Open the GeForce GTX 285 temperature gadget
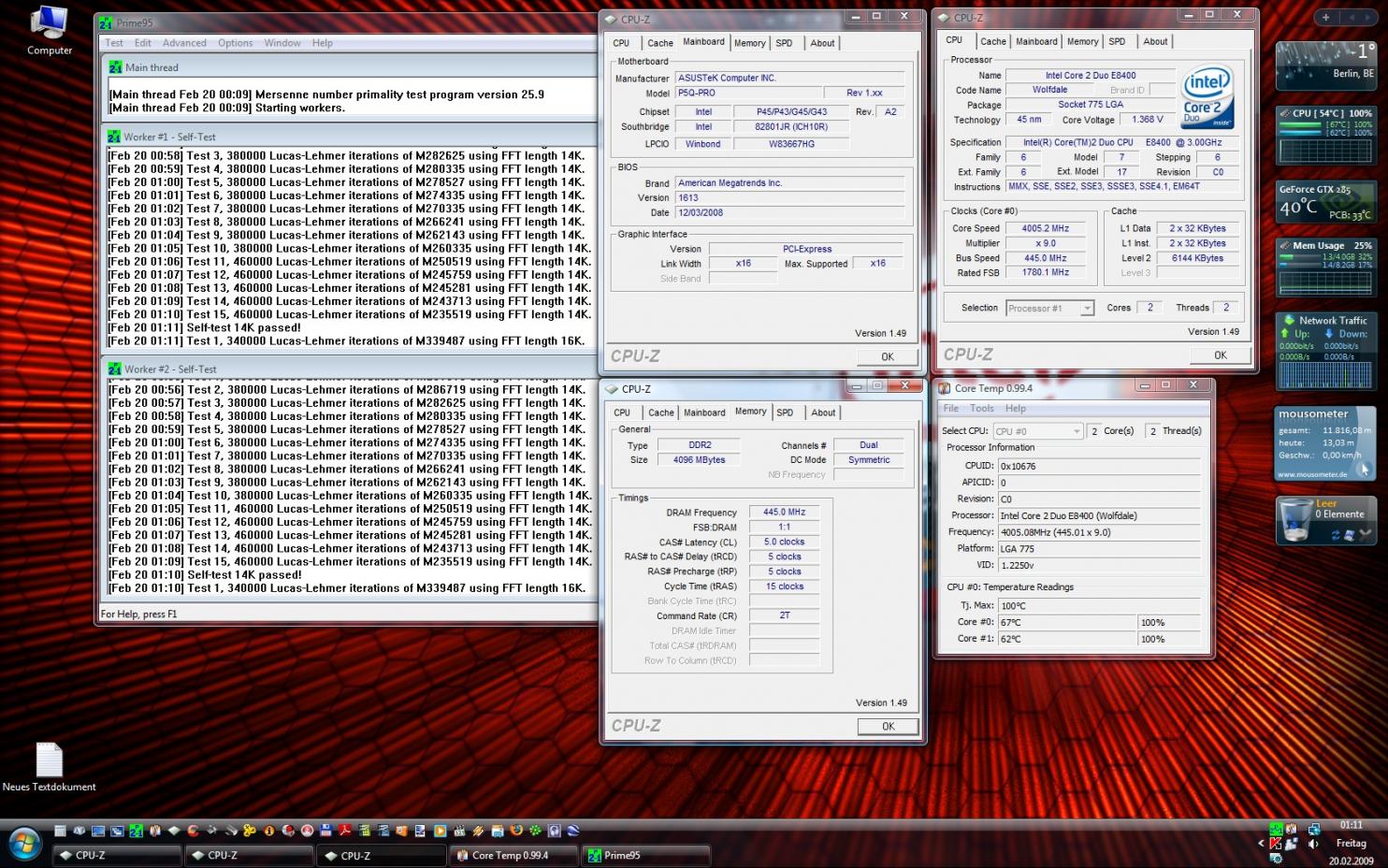 pyautogui.click(x=1325, y=202)
